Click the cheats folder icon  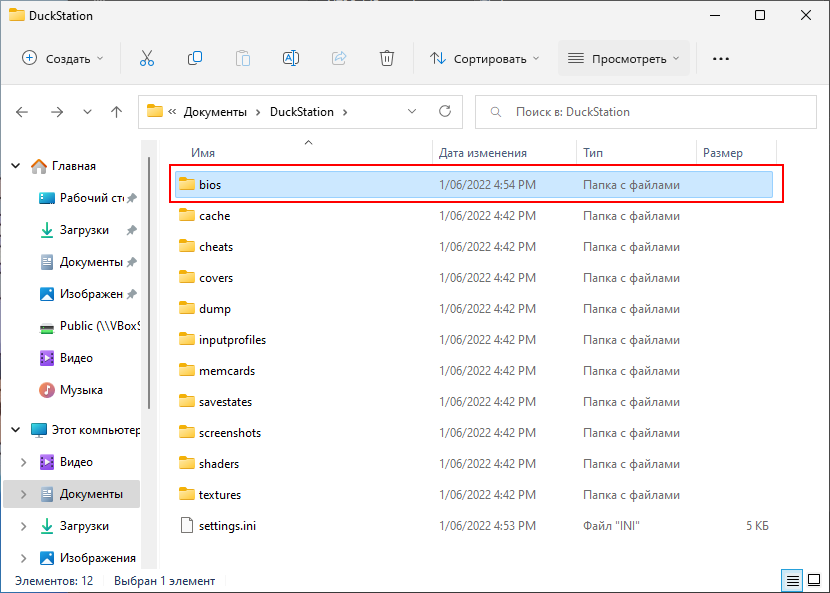click(187, 246)
